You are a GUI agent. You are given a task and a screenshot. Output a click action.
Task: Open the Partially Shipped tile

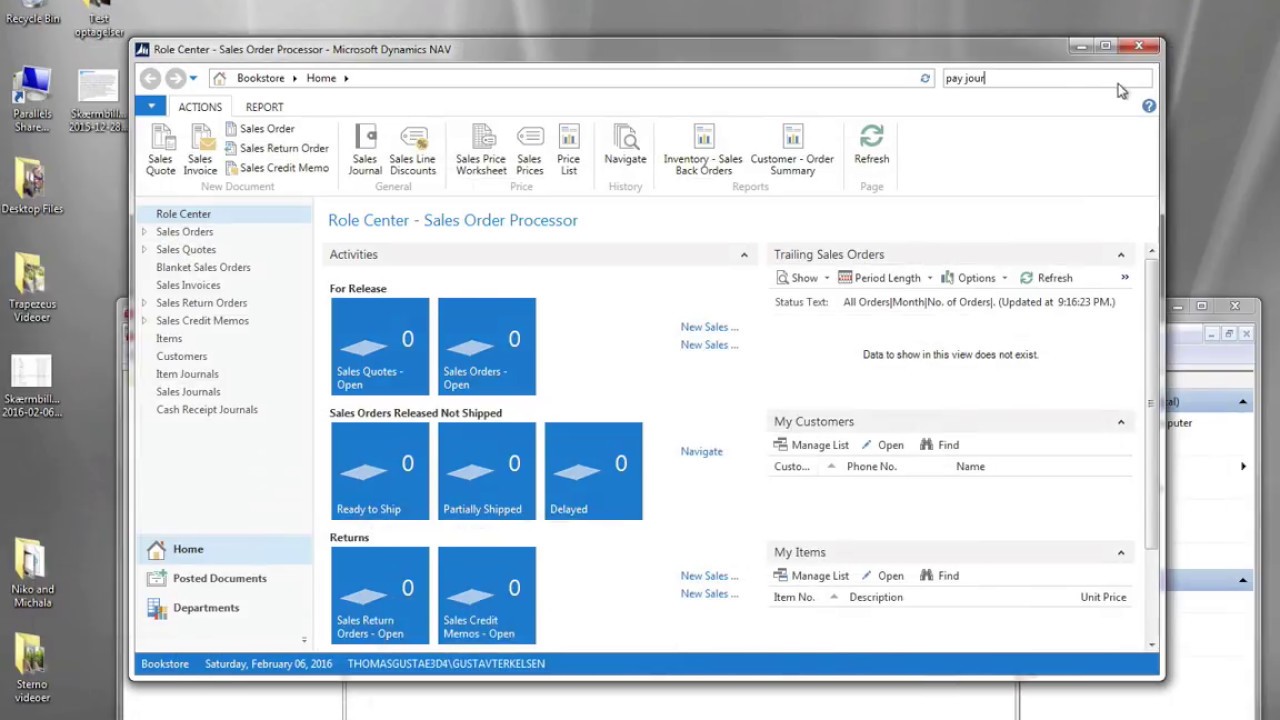tap(487, 471)
